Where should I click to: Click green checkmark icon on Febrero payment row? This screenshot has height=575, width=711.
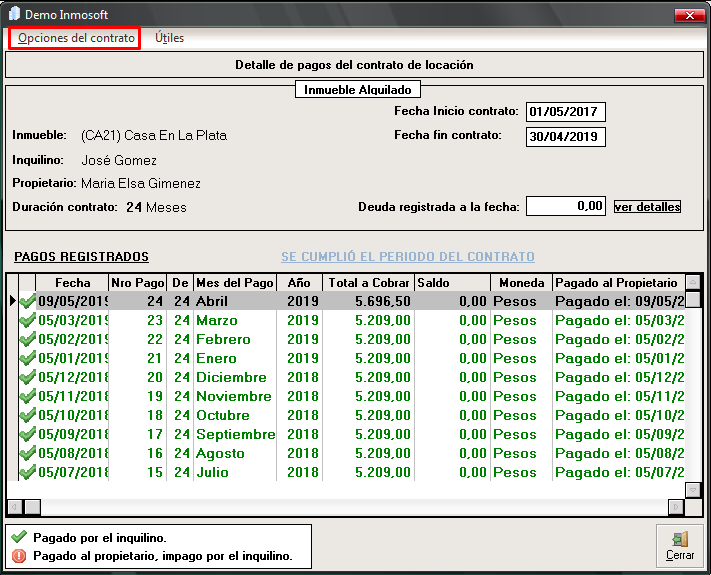click(27, 340)
